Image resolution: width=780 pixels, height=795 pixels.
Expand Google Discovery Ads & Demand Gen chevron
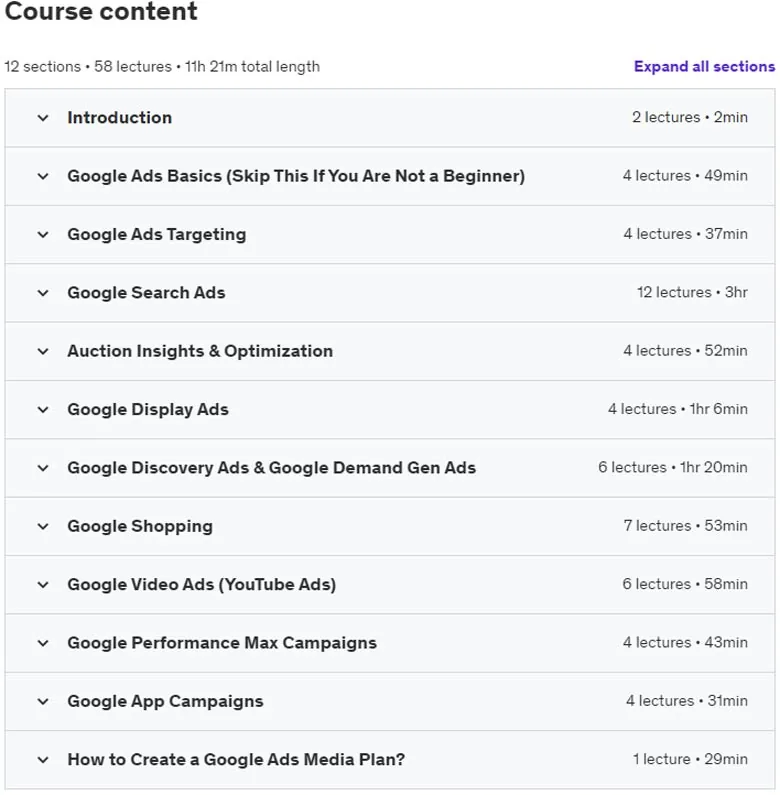click(x=43, y=468)
